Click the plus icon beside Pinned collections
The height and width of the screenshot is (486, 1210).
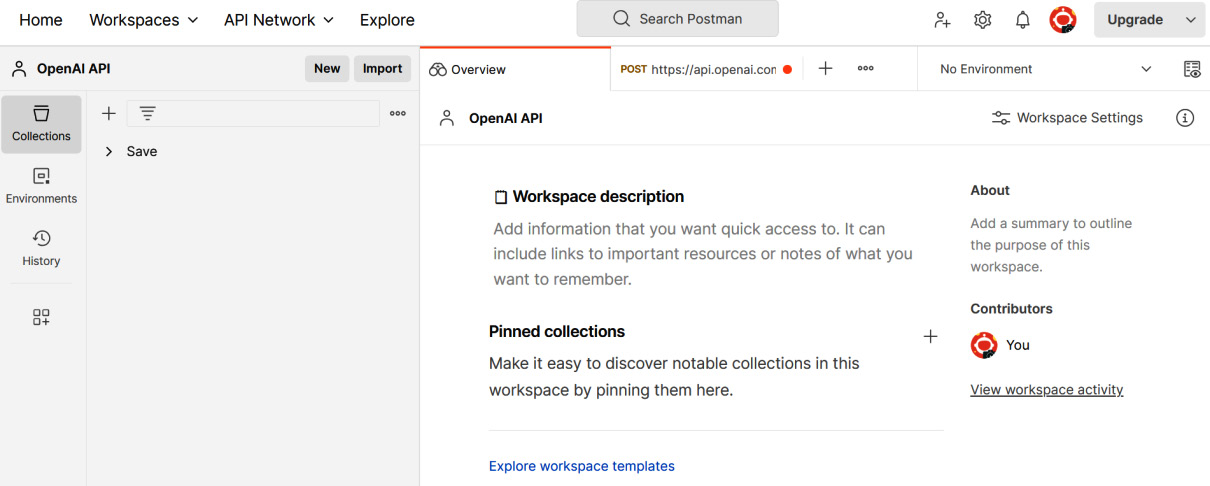coord(930,336)
